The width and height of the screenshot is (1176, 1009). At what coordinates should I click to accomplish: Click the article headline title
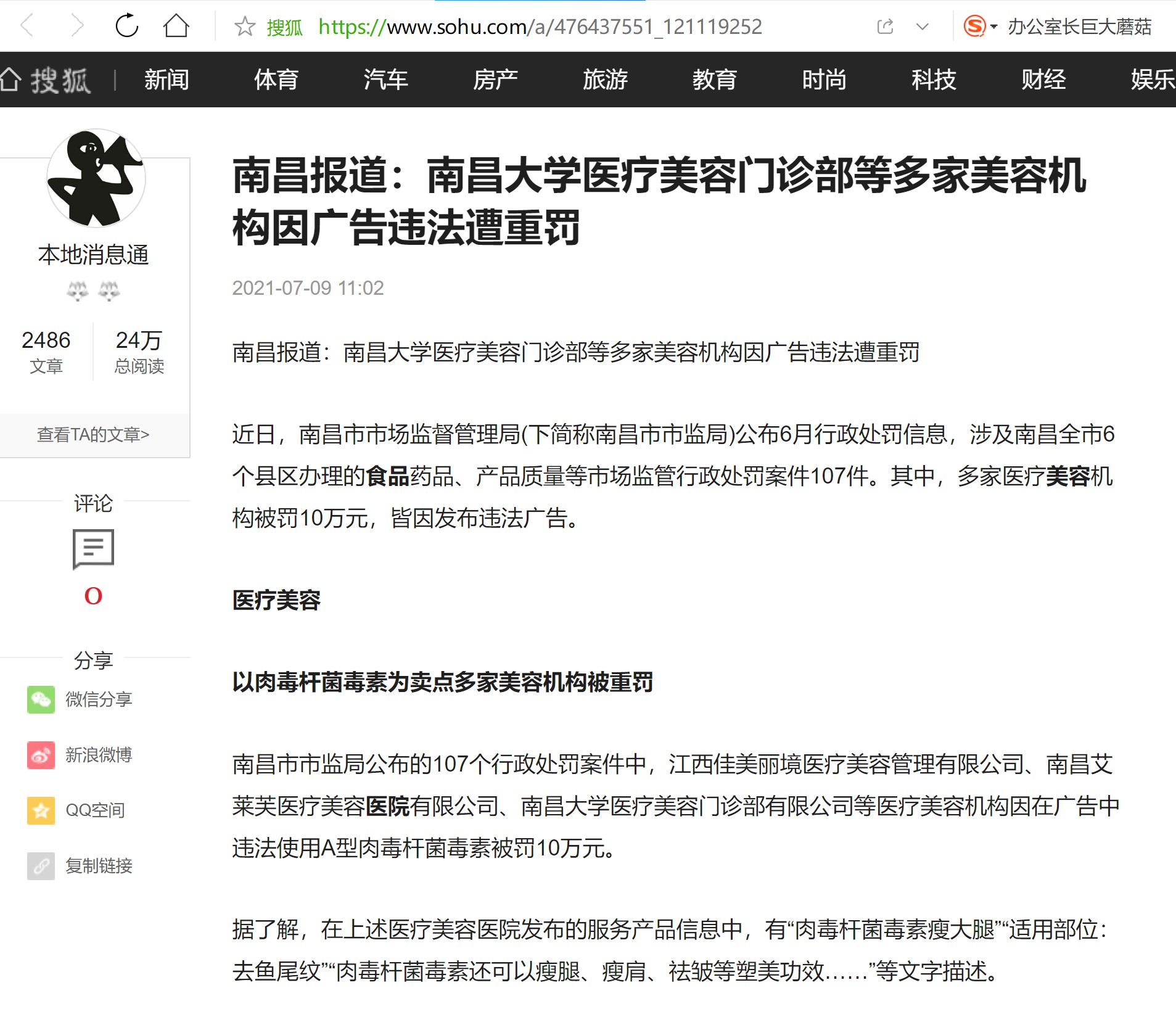(x=659, y=202)
